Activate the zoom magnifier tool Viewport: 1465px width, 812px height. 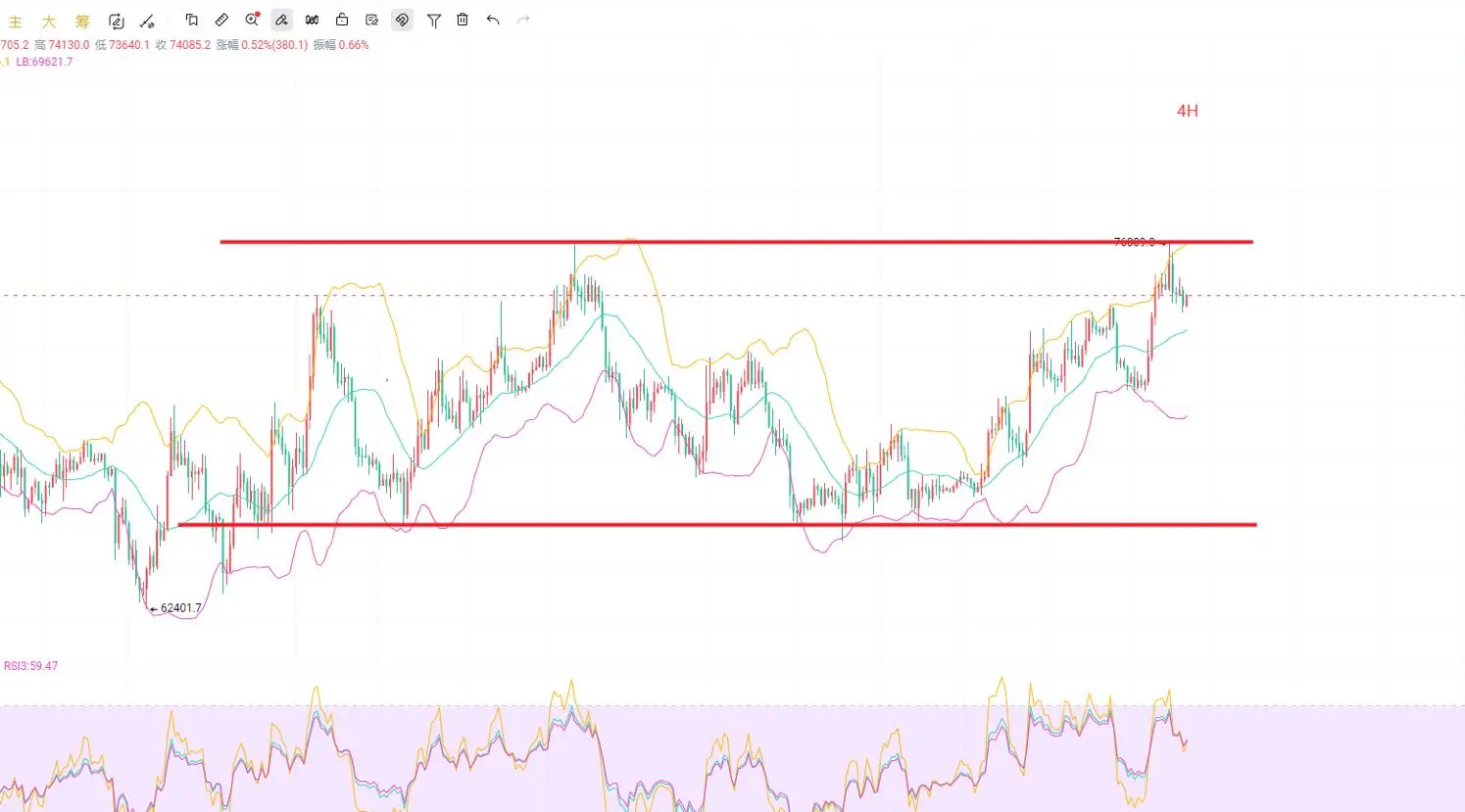click(253, 20)
